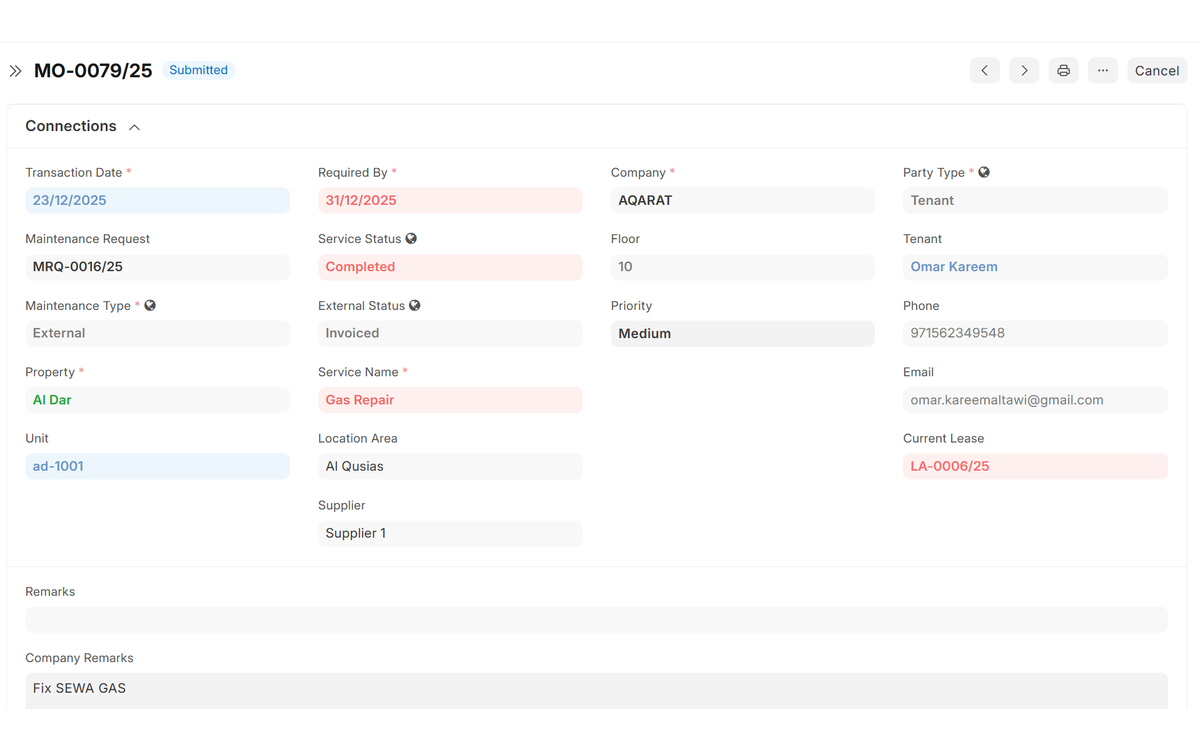1200x750 pixels.
Task: Click the globe icon next to Party Type
Action: 984,172
